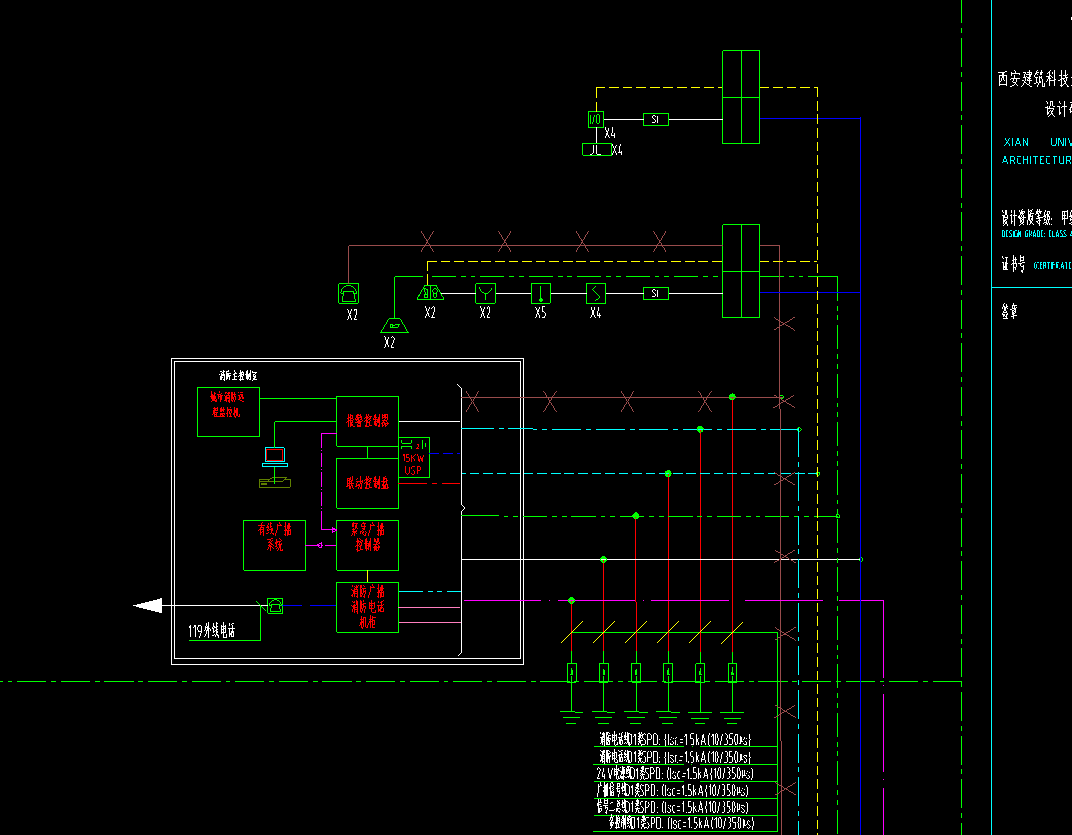
Task: Select the 信号二总线 SPD annotation row
Action: click(673, 807)
